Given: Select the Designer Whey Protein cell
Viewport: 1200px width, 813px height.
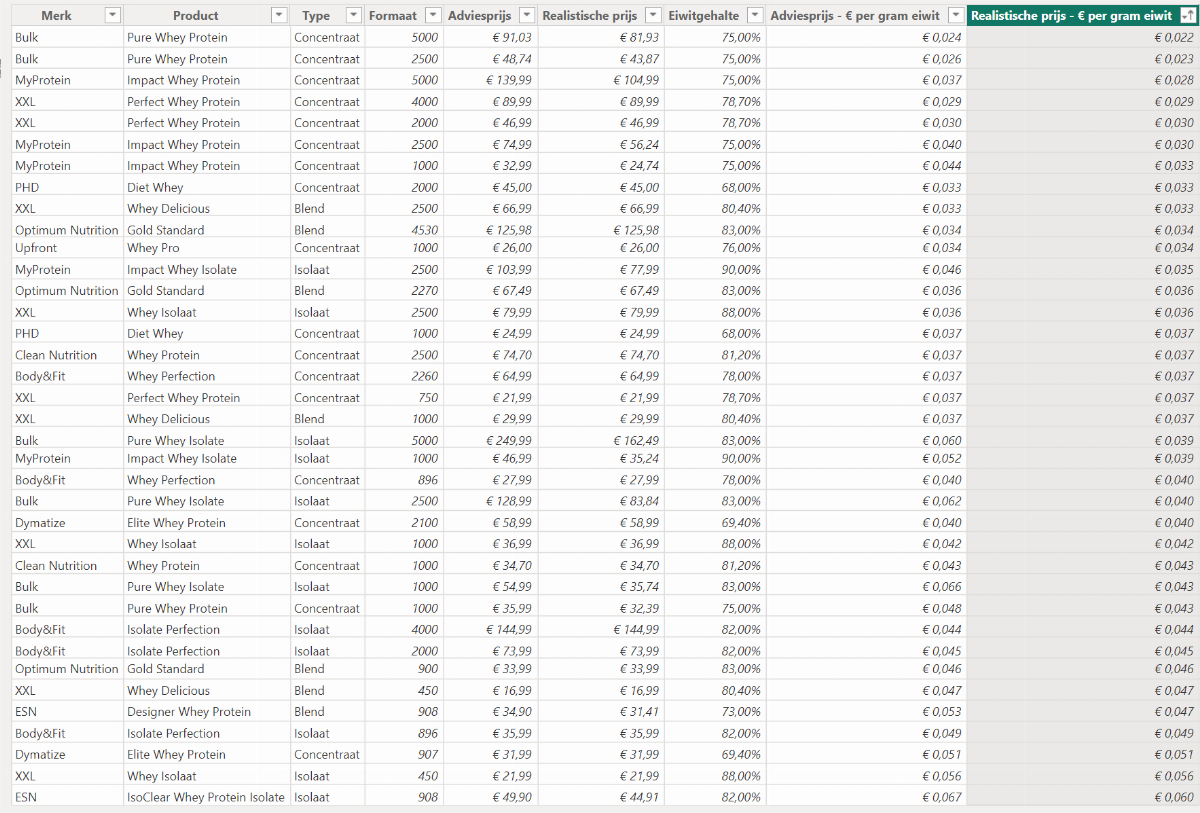Looking at the screenshot, I should [188, 712].
